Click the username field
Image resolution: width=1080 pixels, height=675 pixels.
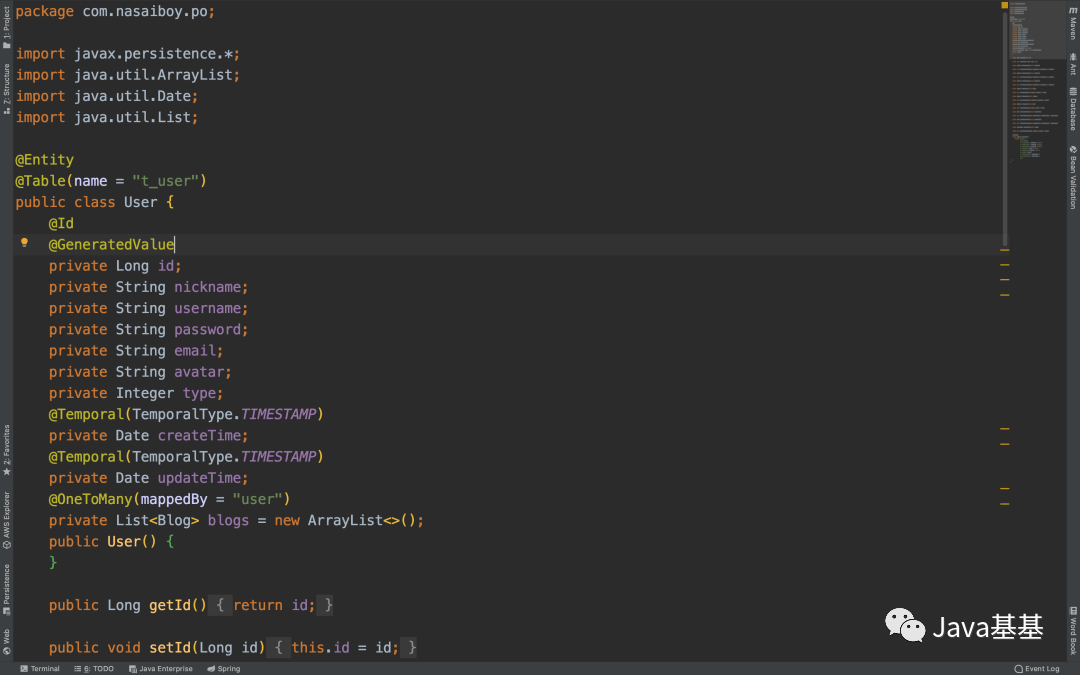point(207,309)
